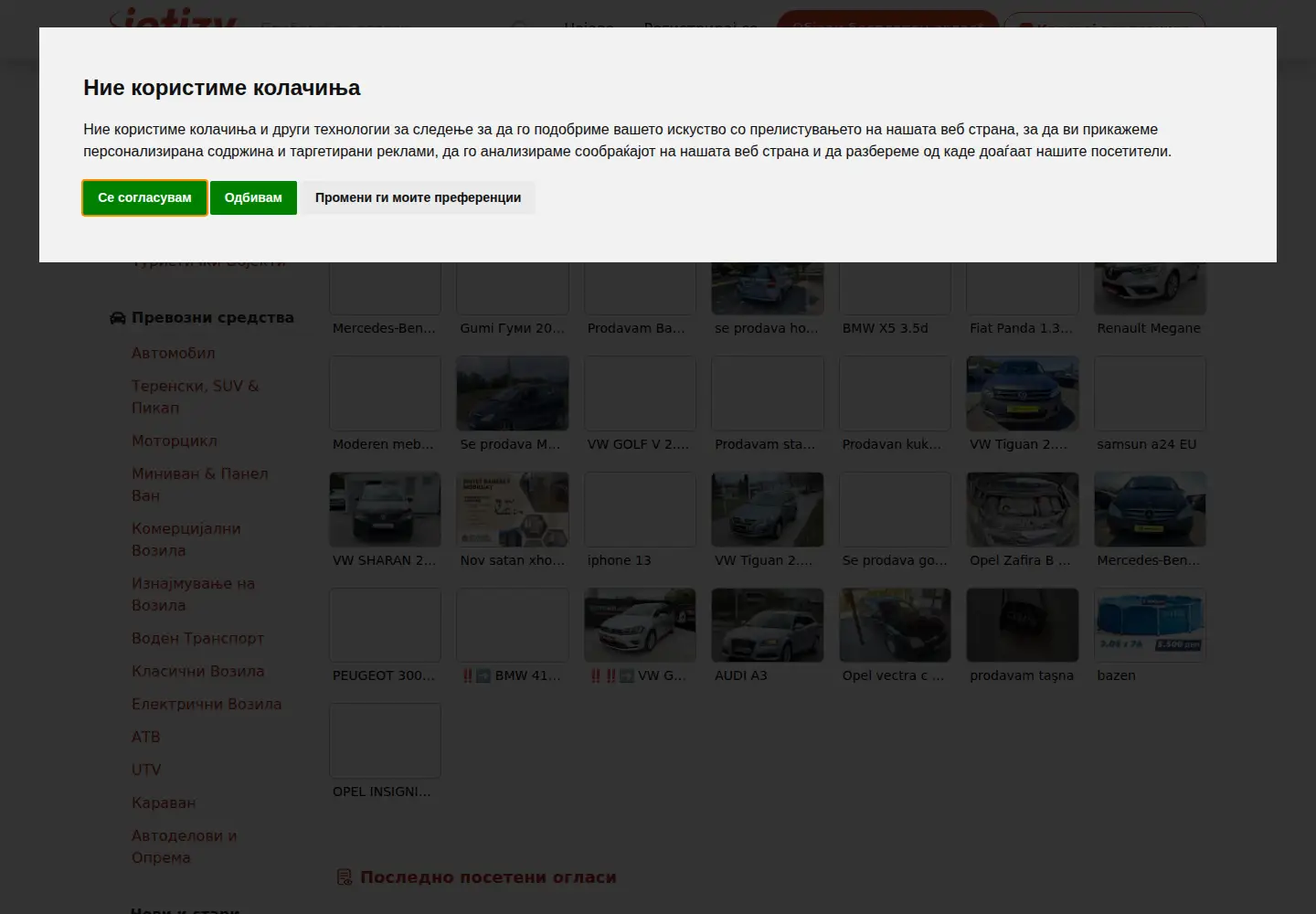Open the Последно посетени огласи heading
Screen dimensions: 1316x914
488,877
